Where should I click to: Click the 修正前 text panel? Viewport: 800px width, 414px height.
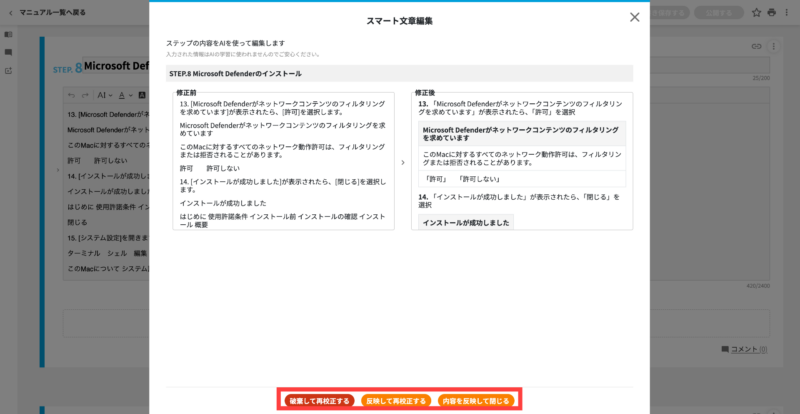tap(283, 161)
